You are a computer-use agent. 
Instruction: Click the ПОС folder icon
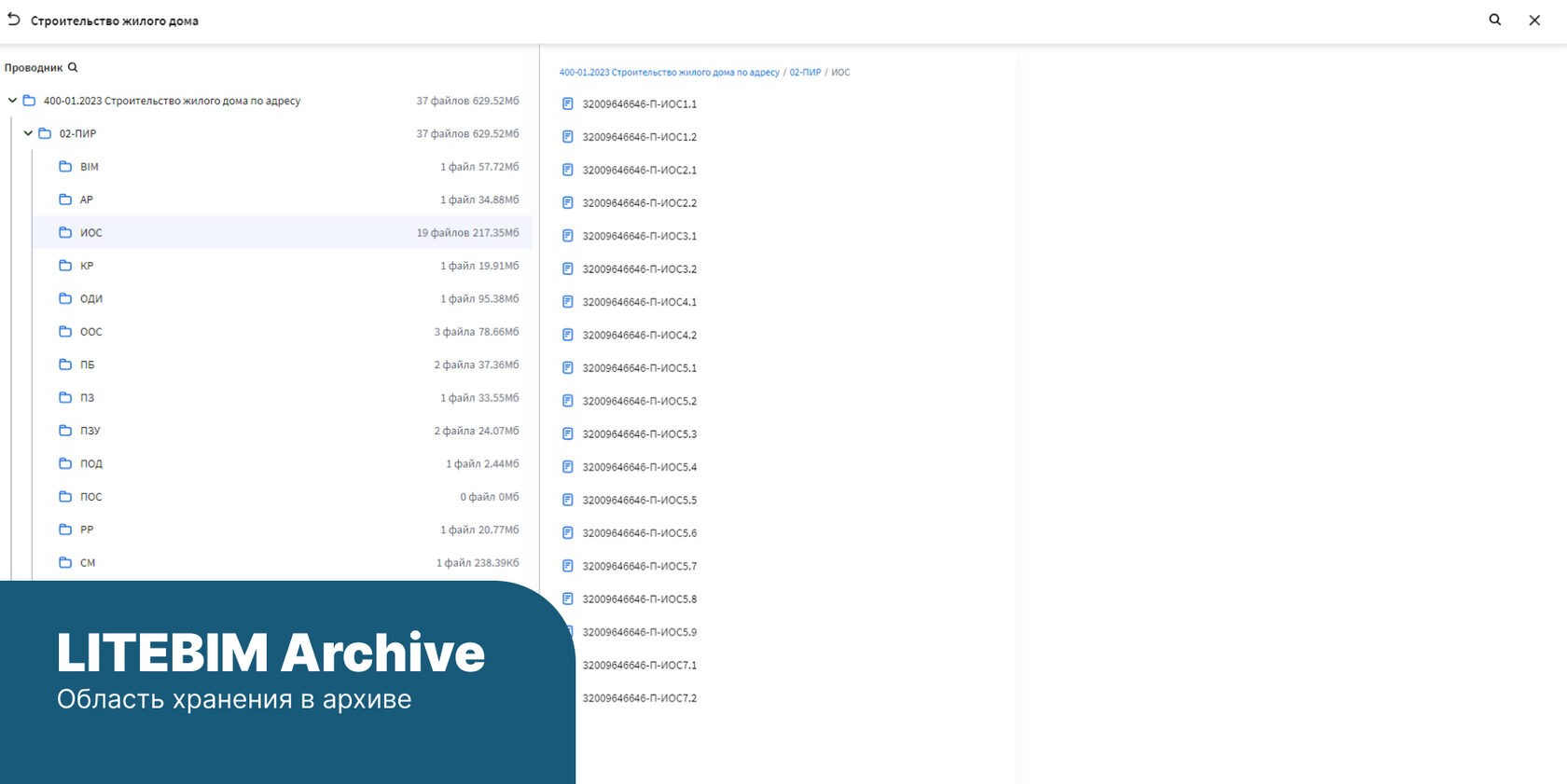tap(65, 497)
